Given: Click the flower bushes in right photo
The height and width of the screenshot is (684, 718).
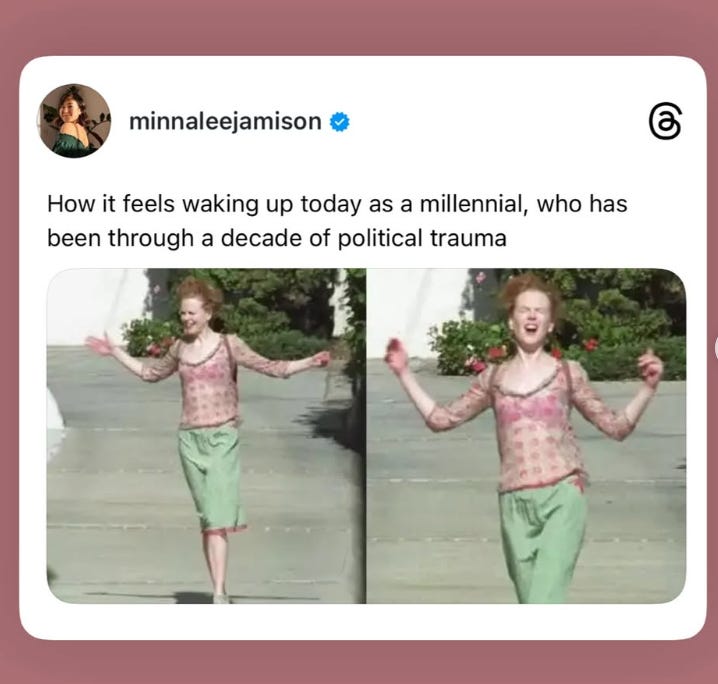Looking at the screenshot, I should [467, 348].
